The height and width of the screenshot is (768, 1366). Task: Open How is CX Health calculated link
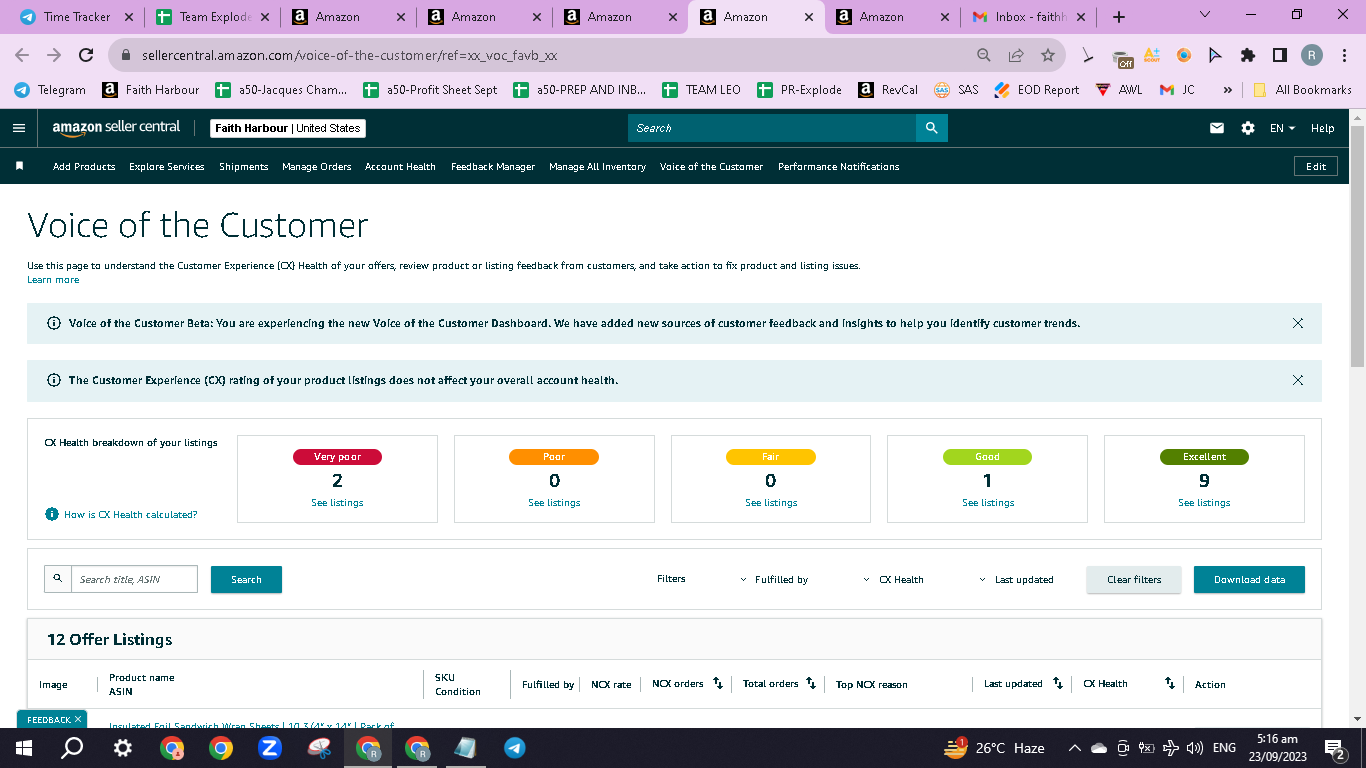pyautogui.click(x=131, y=515)
